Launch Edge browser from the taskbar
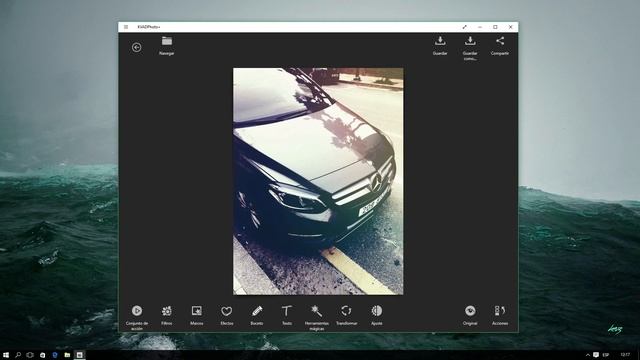Screen dimensions: 640x360 point(55,355)
